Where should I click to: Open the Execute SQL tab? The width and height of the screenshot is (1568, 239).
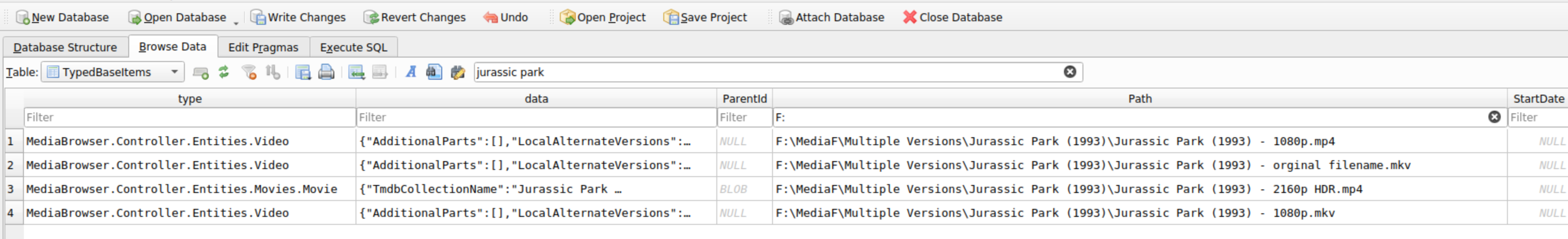(x=353, y=47)
